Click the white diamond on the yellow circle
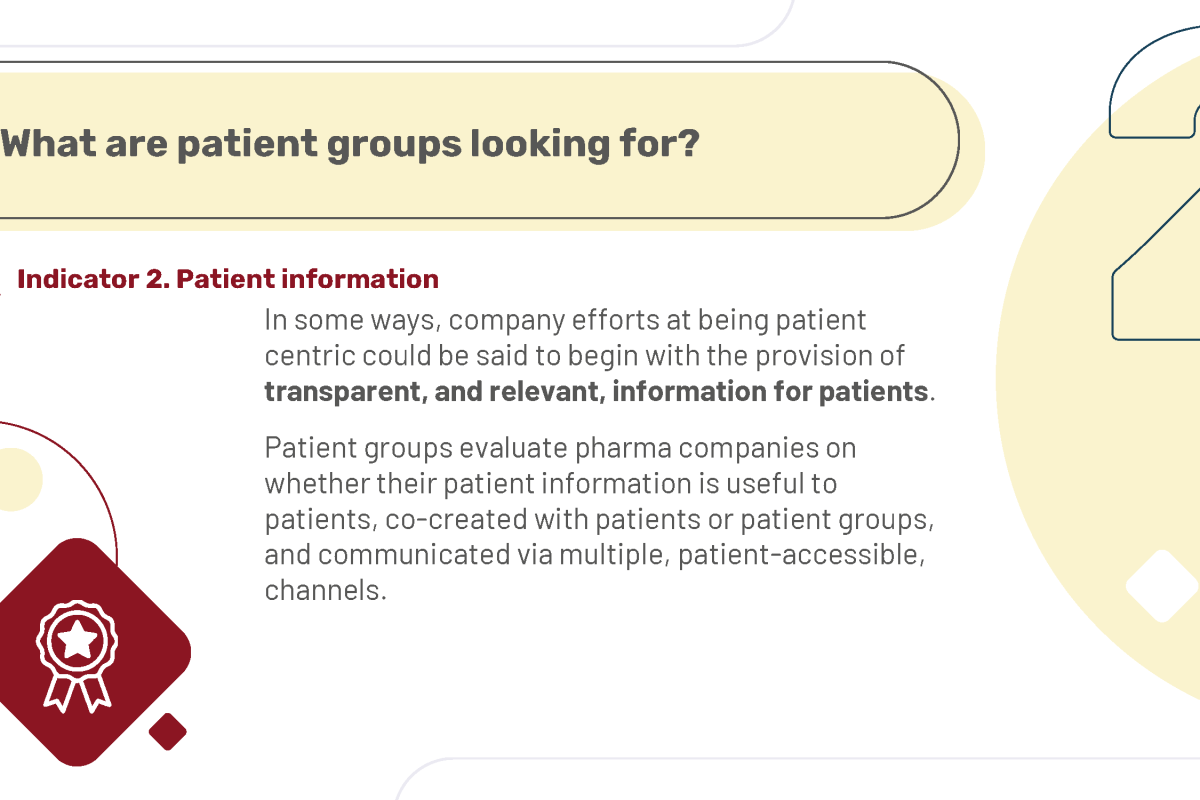Image resolution: width=1200 pixels, height=800 pixels. point(1161,586)
